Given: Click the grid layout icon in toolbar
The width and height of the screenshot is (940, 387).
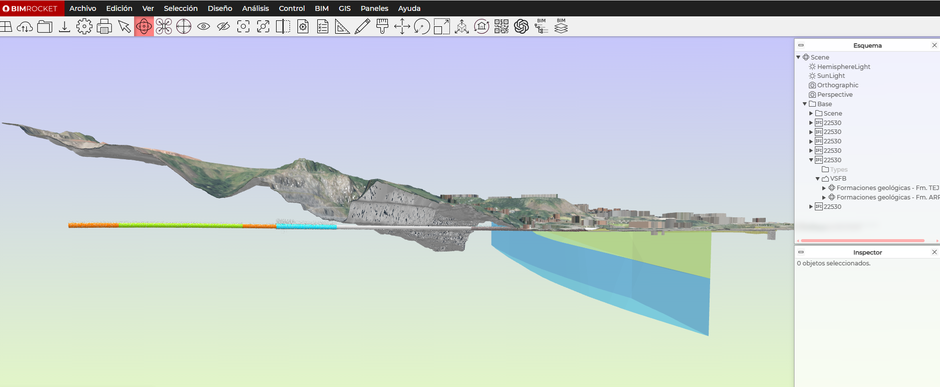Looking at the screenshot, I should coord(5,26).
